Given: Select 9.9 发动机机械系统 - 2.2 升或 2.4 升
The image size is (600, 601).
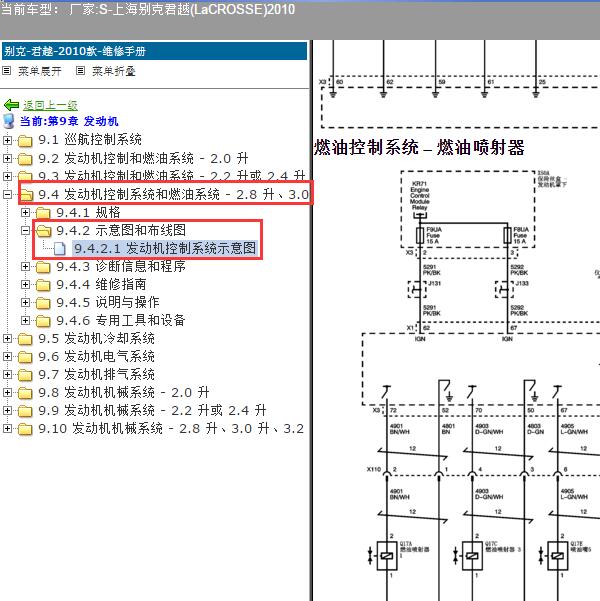Looking at the screenshot, I should click(x=152, y=410).
